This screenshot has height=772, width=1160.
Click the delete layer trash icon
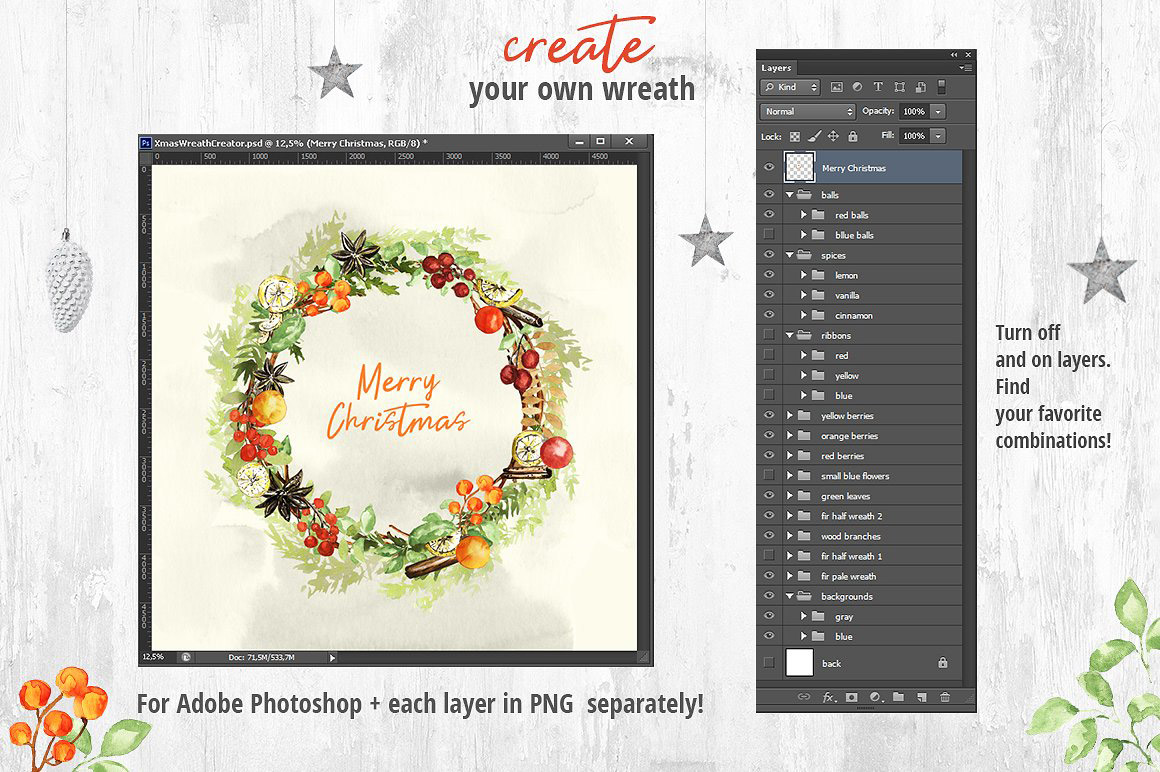[x=944, y=697]
